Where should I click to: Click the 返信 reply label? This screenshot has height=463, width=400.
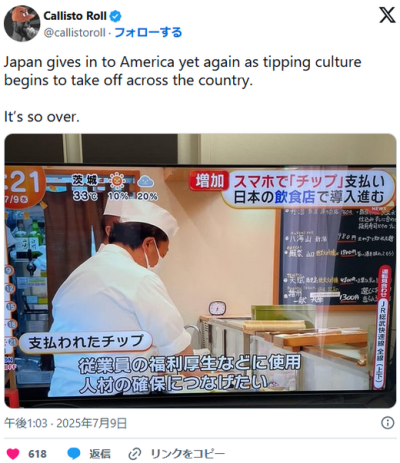[100, 453]
